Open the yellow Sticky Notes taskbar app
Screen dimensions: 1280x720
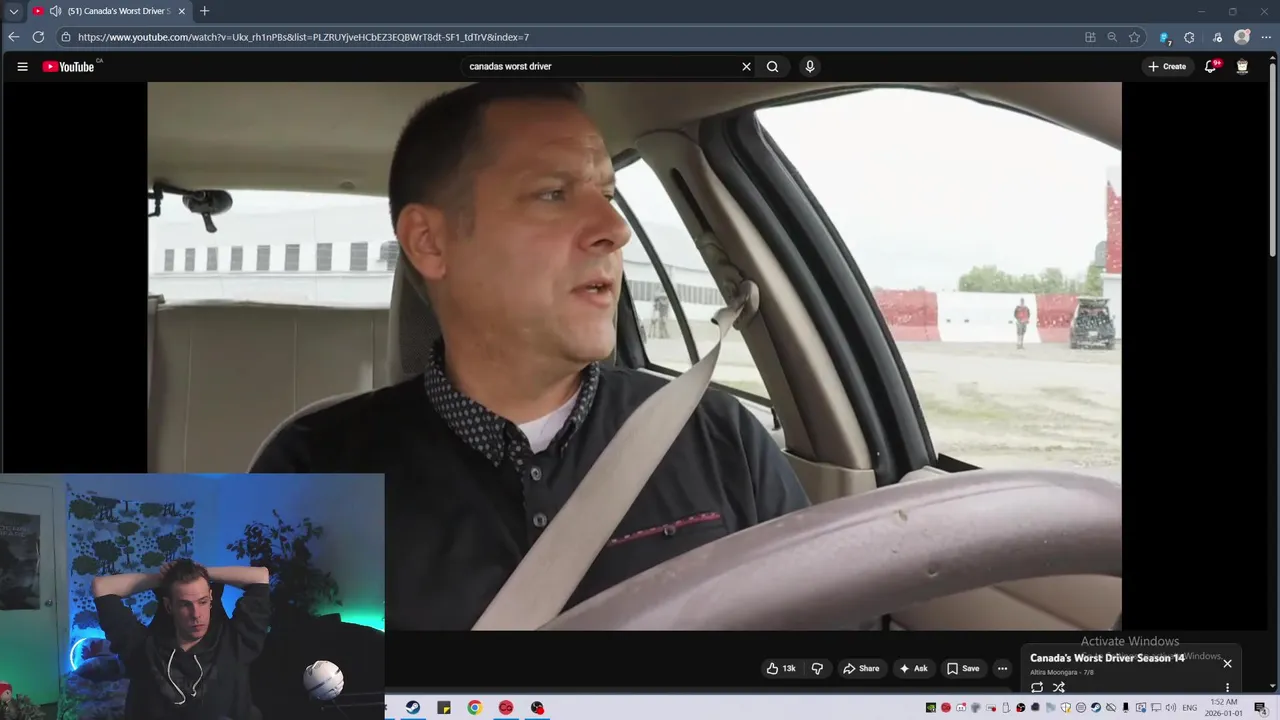tap(444, 708)
